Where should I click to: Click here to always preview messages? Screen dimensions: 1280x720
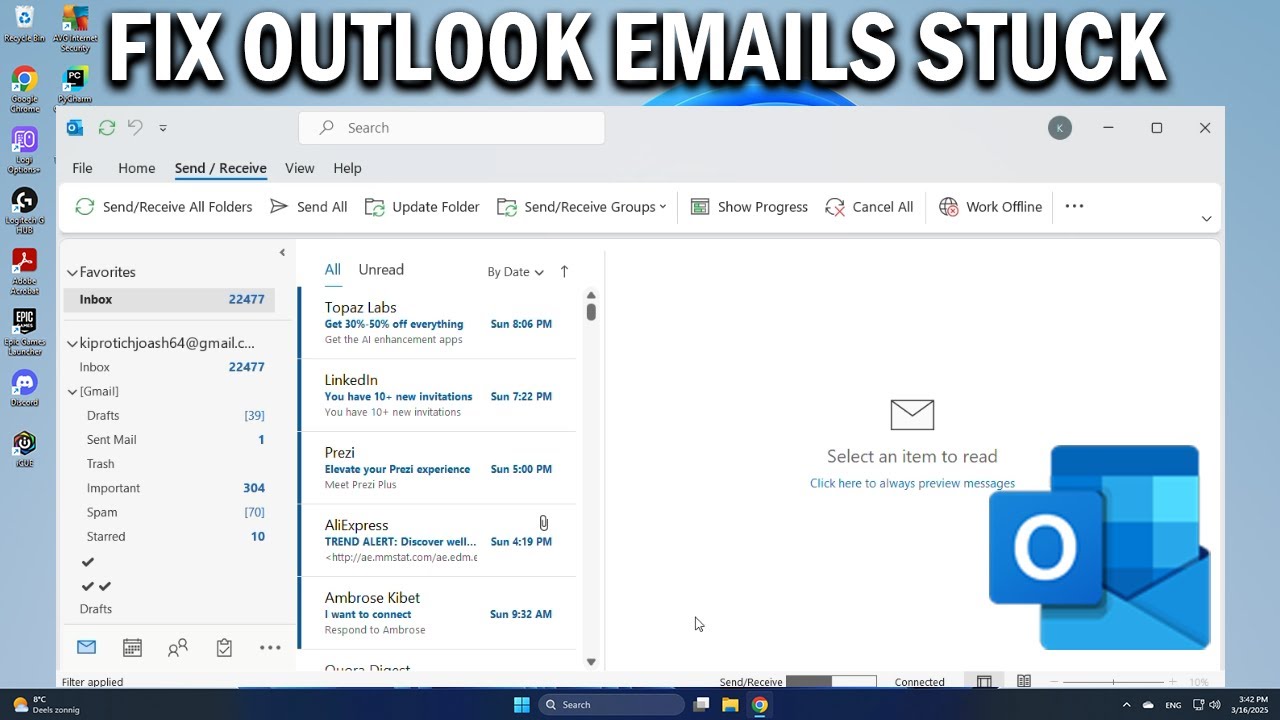tap(912, 483)
